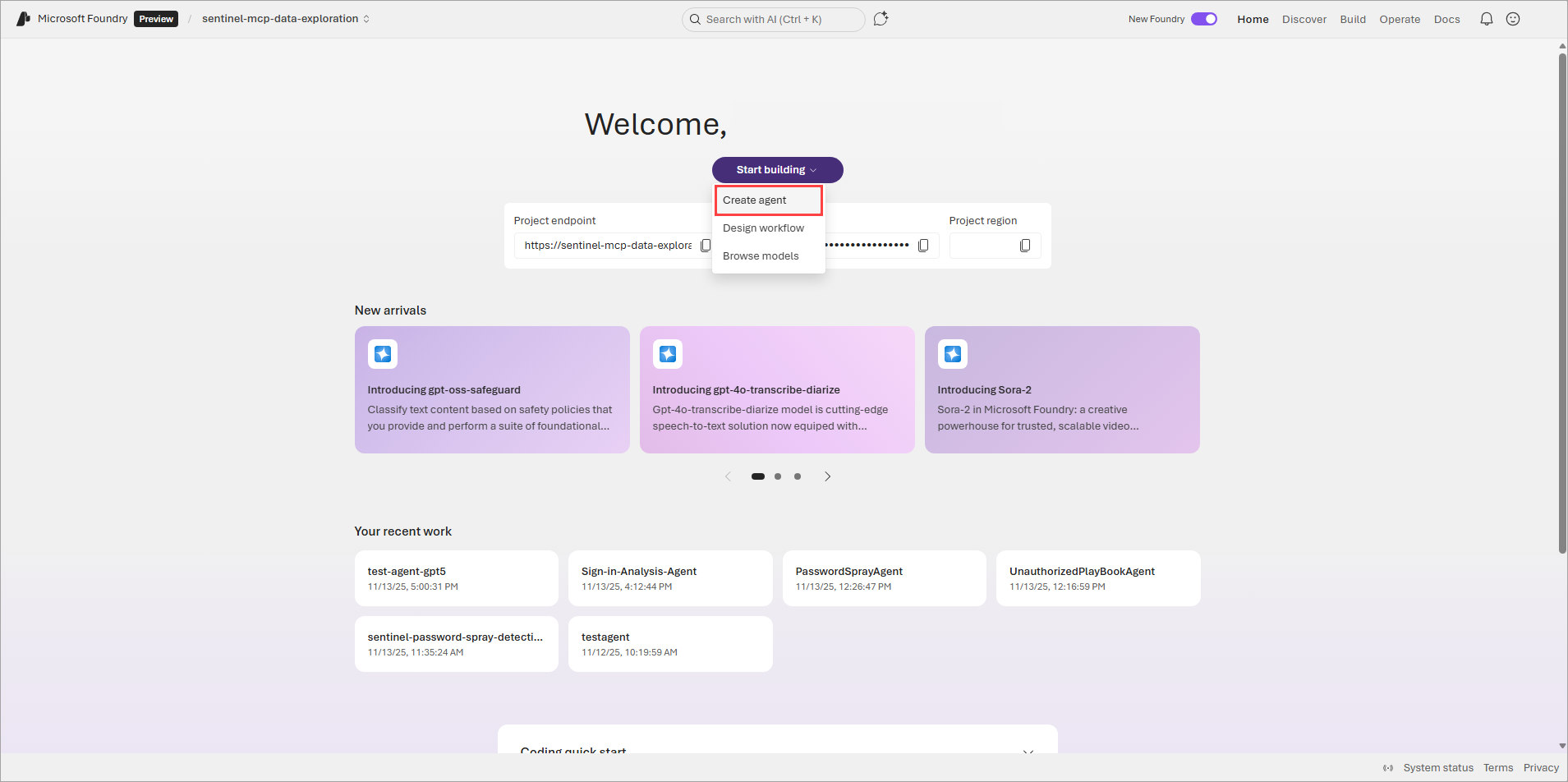Screen dimensions: 1568x782
Task: Choose Create agent from the menu
Action: click(768, 200)
